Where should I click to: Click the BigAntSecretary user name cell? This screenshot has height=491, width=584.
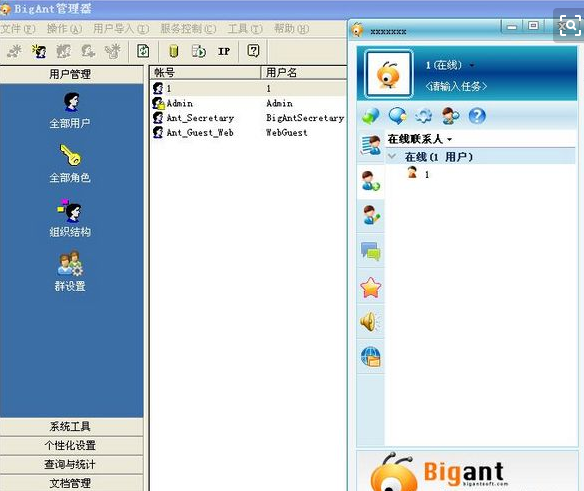coord(305,118)
